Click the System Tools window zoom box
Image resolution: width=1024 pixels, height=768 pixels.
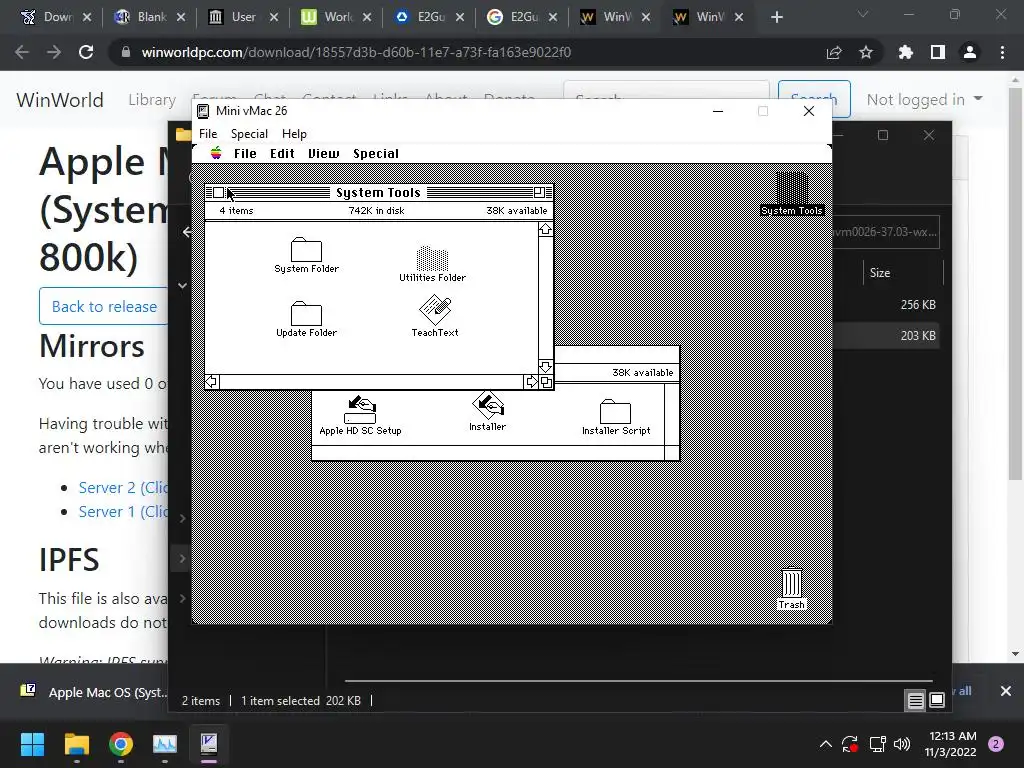tap(539, 193)
